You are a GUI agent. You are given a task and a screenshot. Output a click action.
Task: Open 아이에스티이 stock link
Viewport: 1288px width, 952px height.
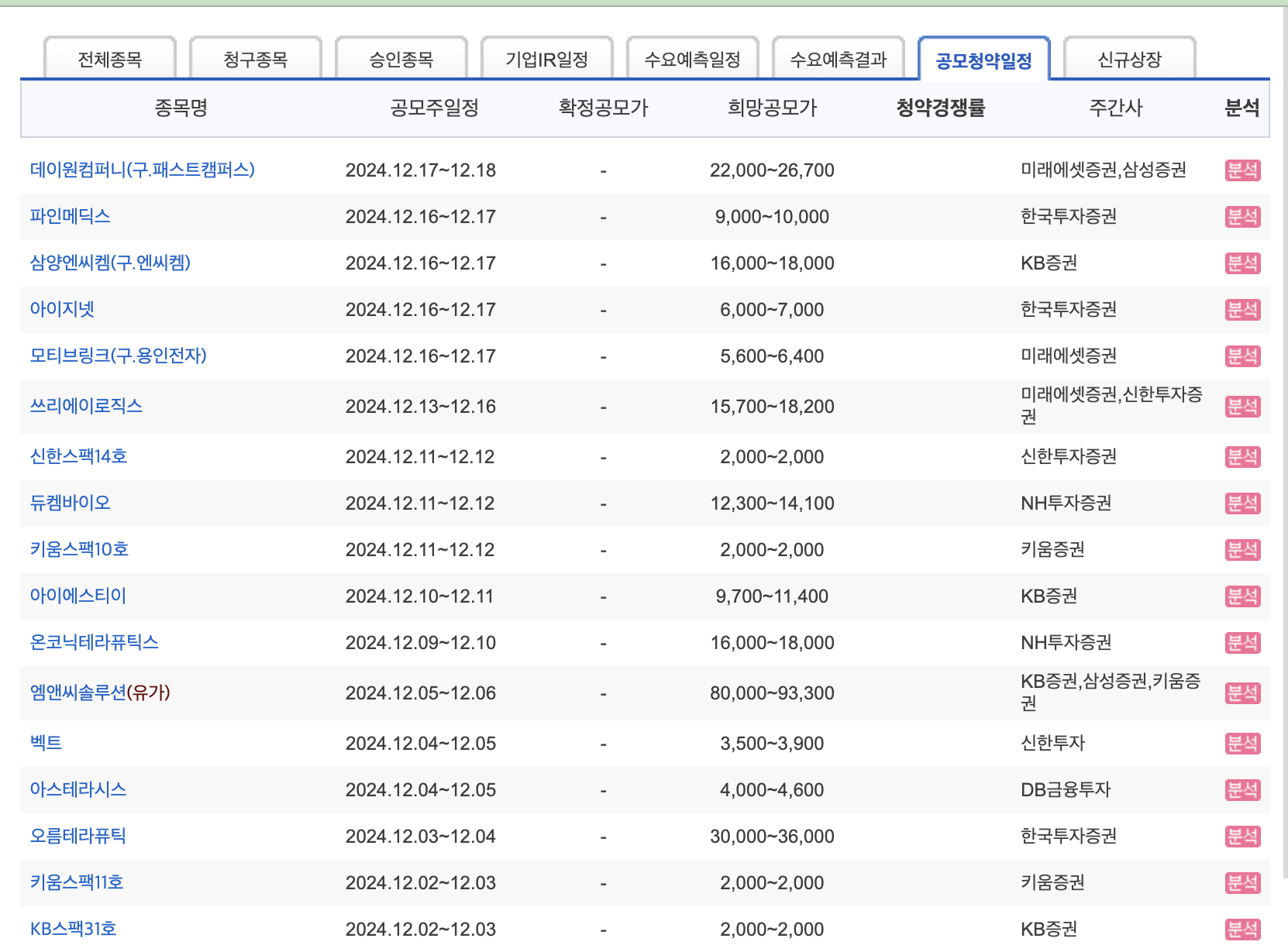tap(78, 596)
